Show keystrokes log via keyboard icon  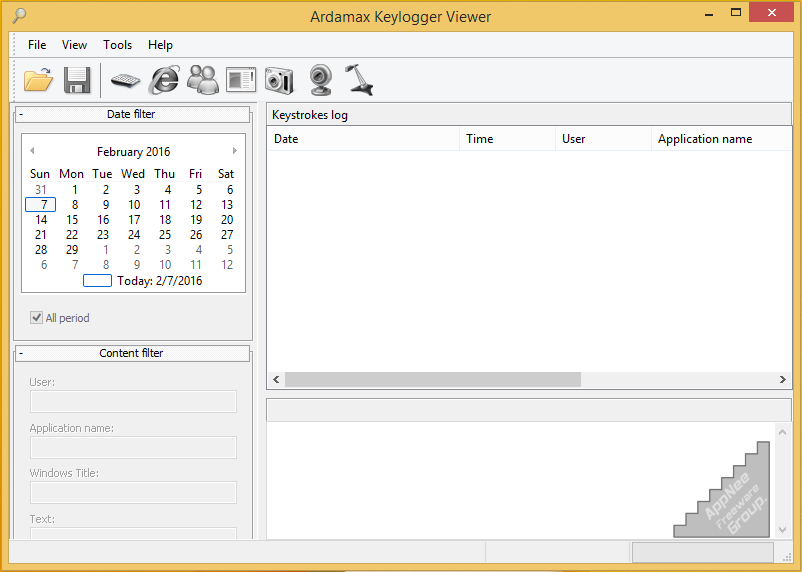125,80
